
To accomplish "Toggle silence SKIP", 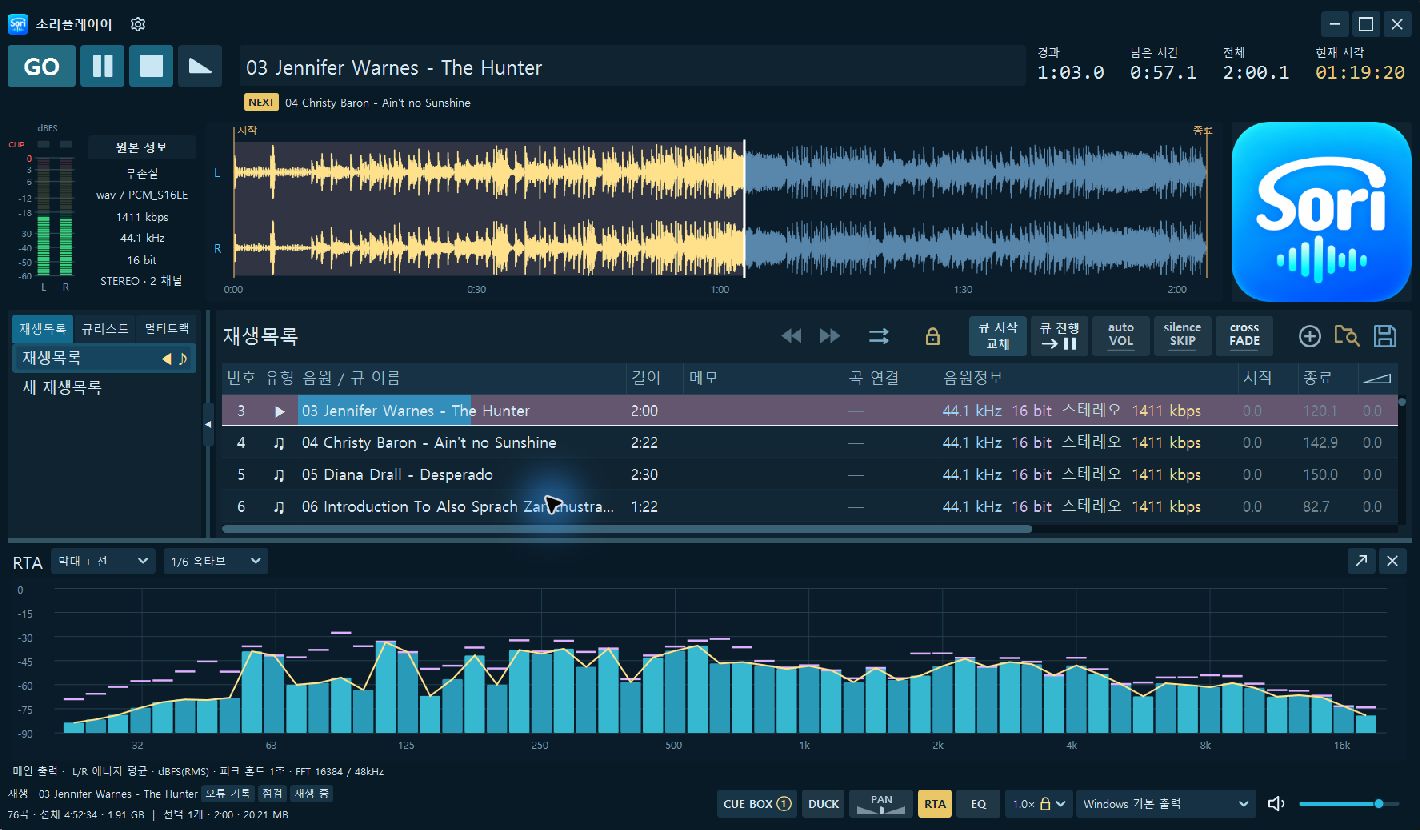I will (x=1182, y=335).
